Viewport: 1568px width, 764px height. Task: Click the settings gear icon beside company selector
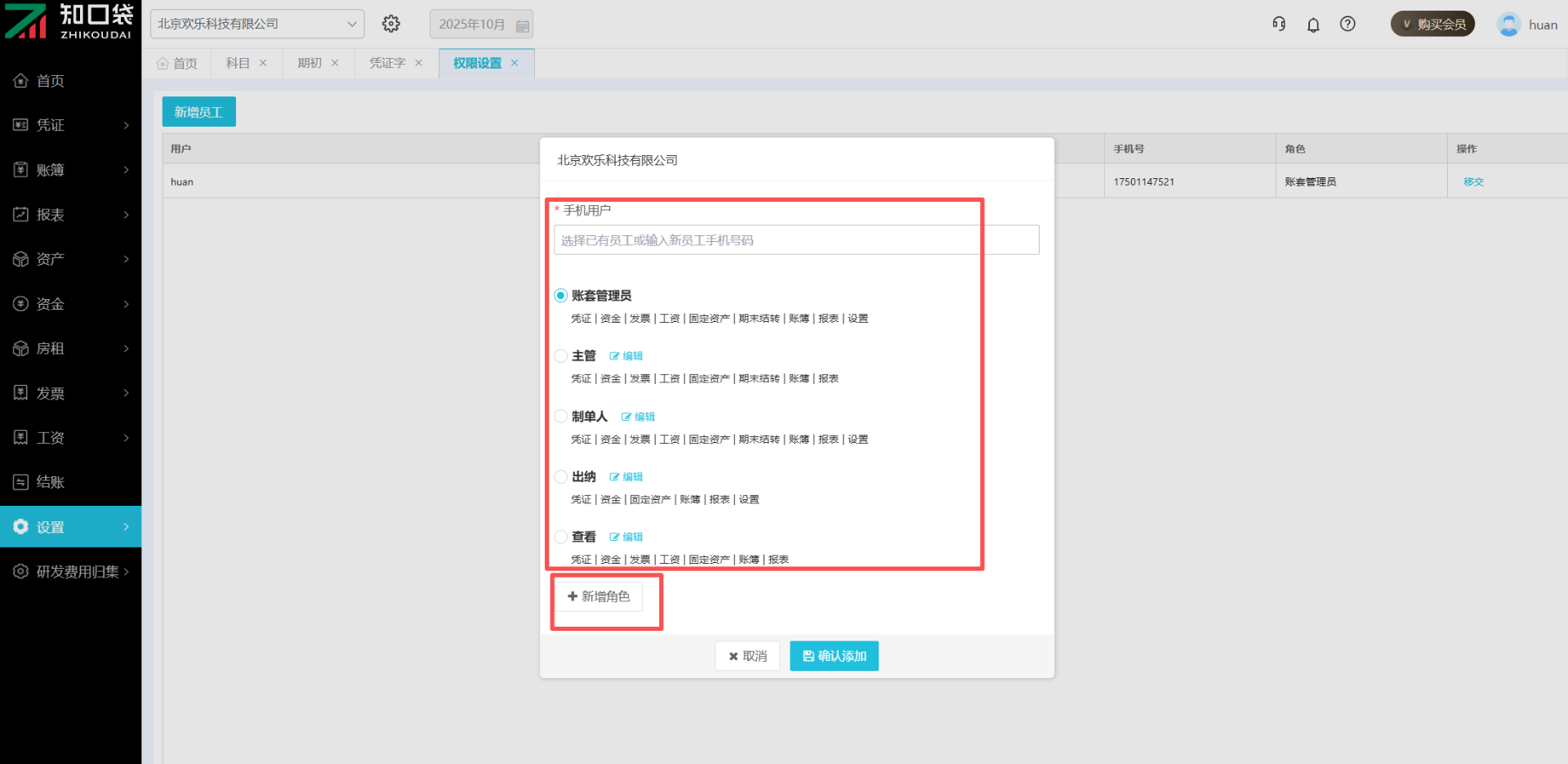point(391,24)
